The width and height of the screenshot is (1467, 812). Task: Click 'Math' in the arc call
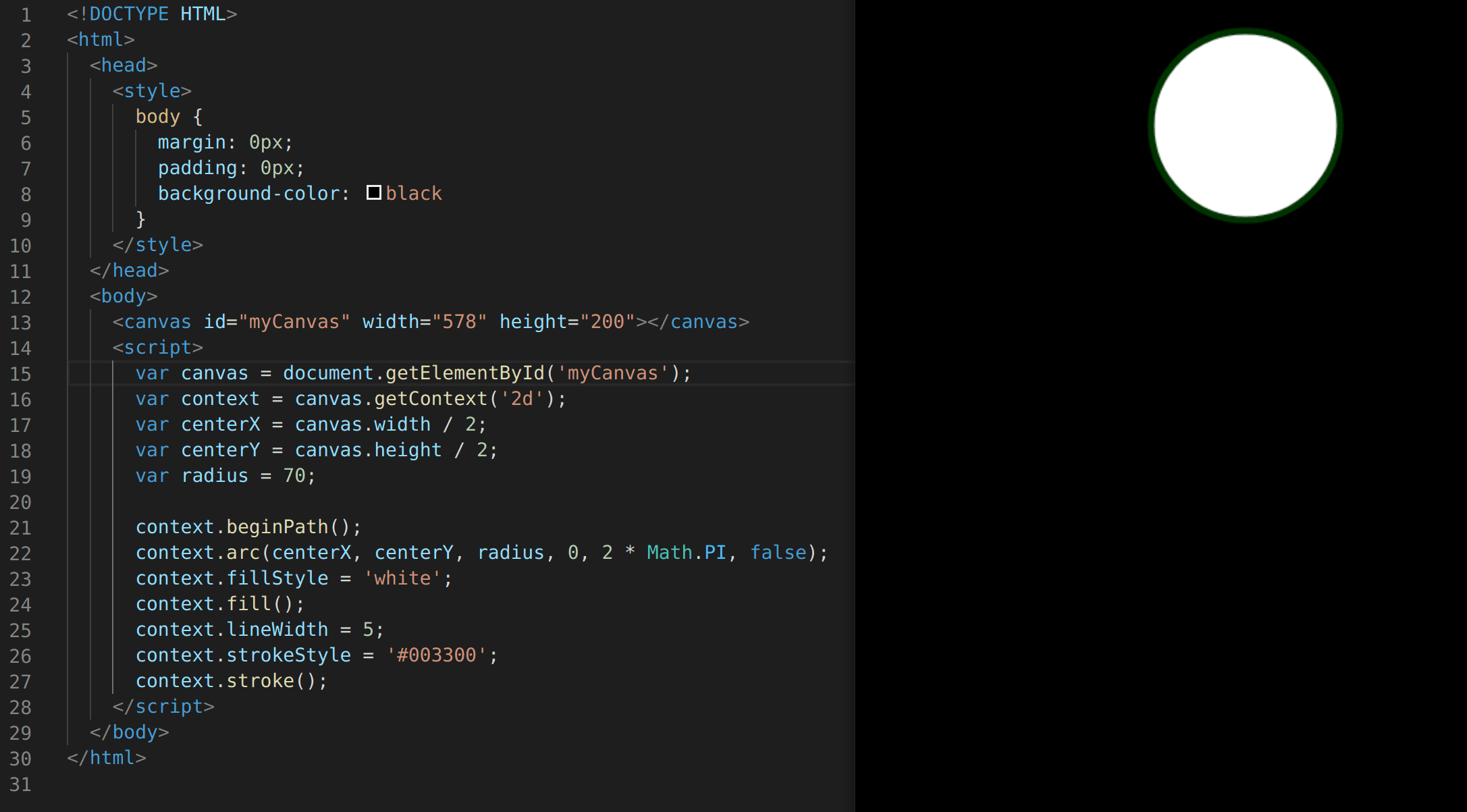click(669, 553)
